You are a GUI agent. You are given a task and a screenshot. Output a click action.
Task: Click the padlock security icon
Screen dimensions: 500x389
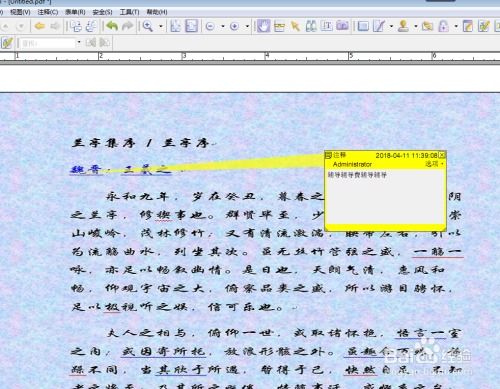click(x=443, y=26)
